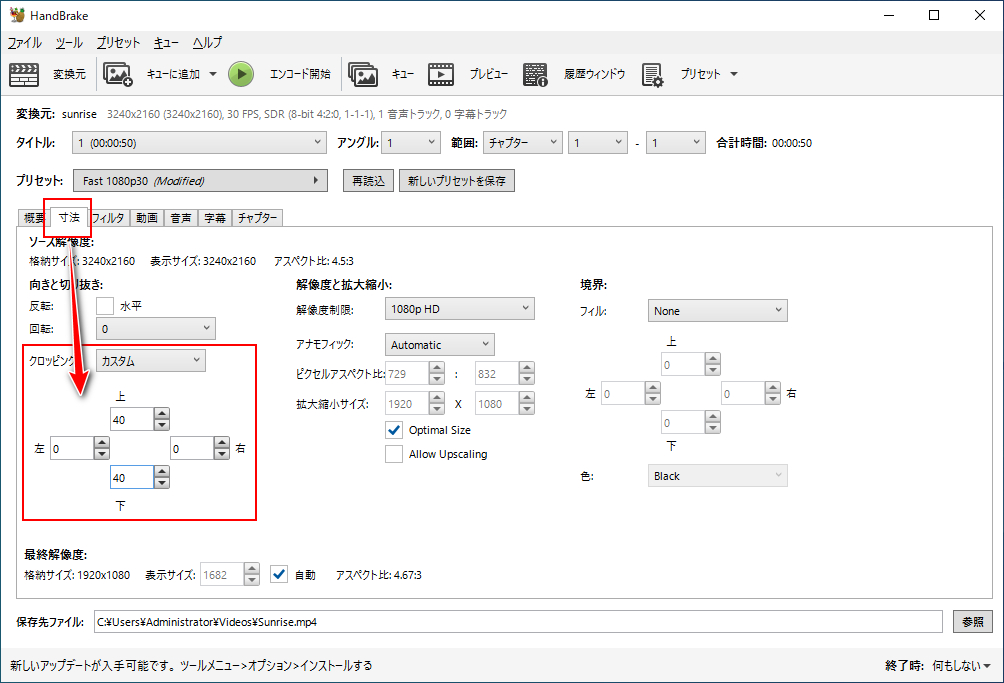Click the プリセット toolbar settings icon
Screen dimensions: 1004x683
[653, 74]
